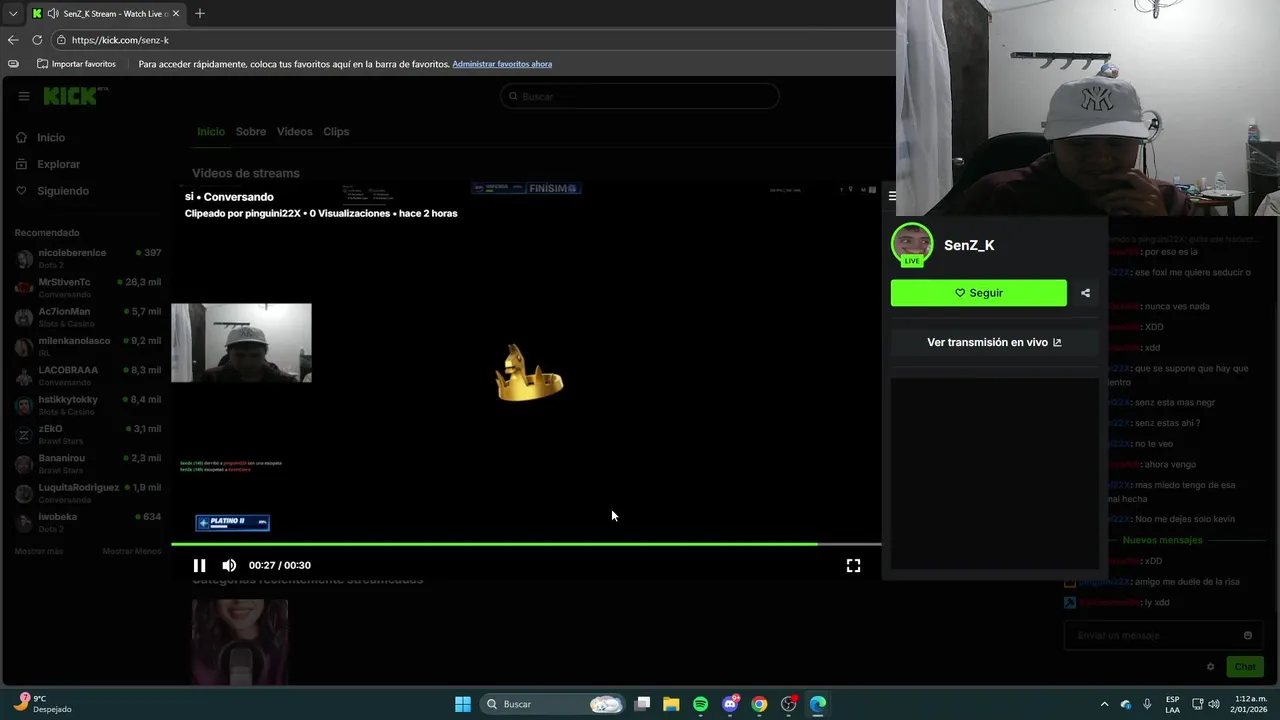Open Windows Start menu

463,704
